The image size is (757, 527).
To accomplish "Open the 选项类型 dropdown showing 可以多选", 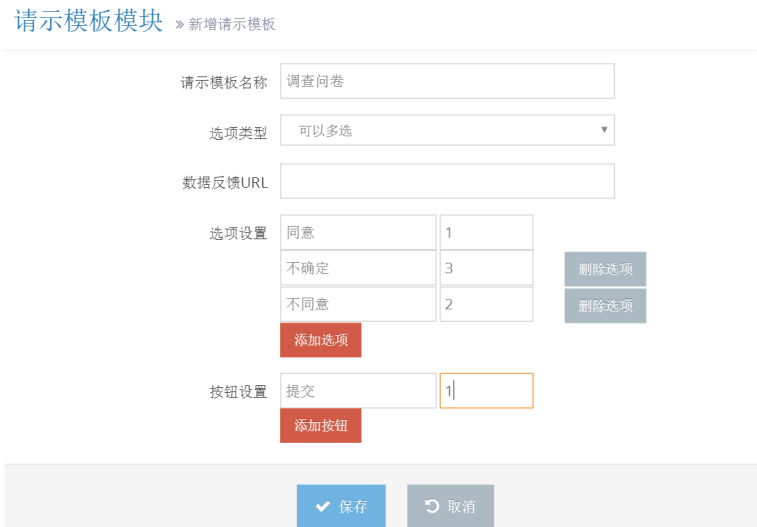I will tap(447, 130).
